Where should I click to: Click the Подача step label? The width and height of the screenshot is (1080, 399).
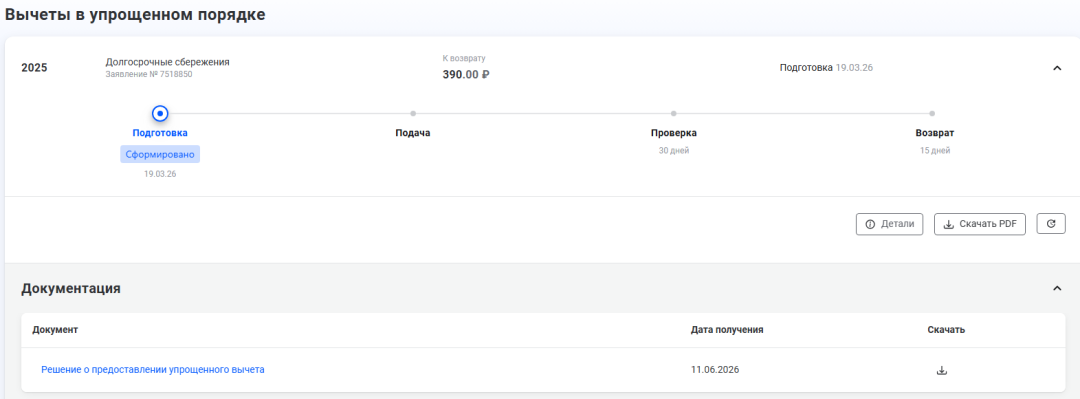click(x=413, y=133)
